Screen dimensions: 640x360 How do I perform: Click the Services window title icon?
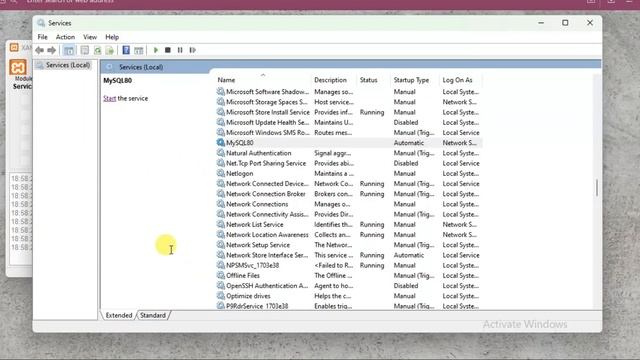pyautogui.click(x=41, y=23)
